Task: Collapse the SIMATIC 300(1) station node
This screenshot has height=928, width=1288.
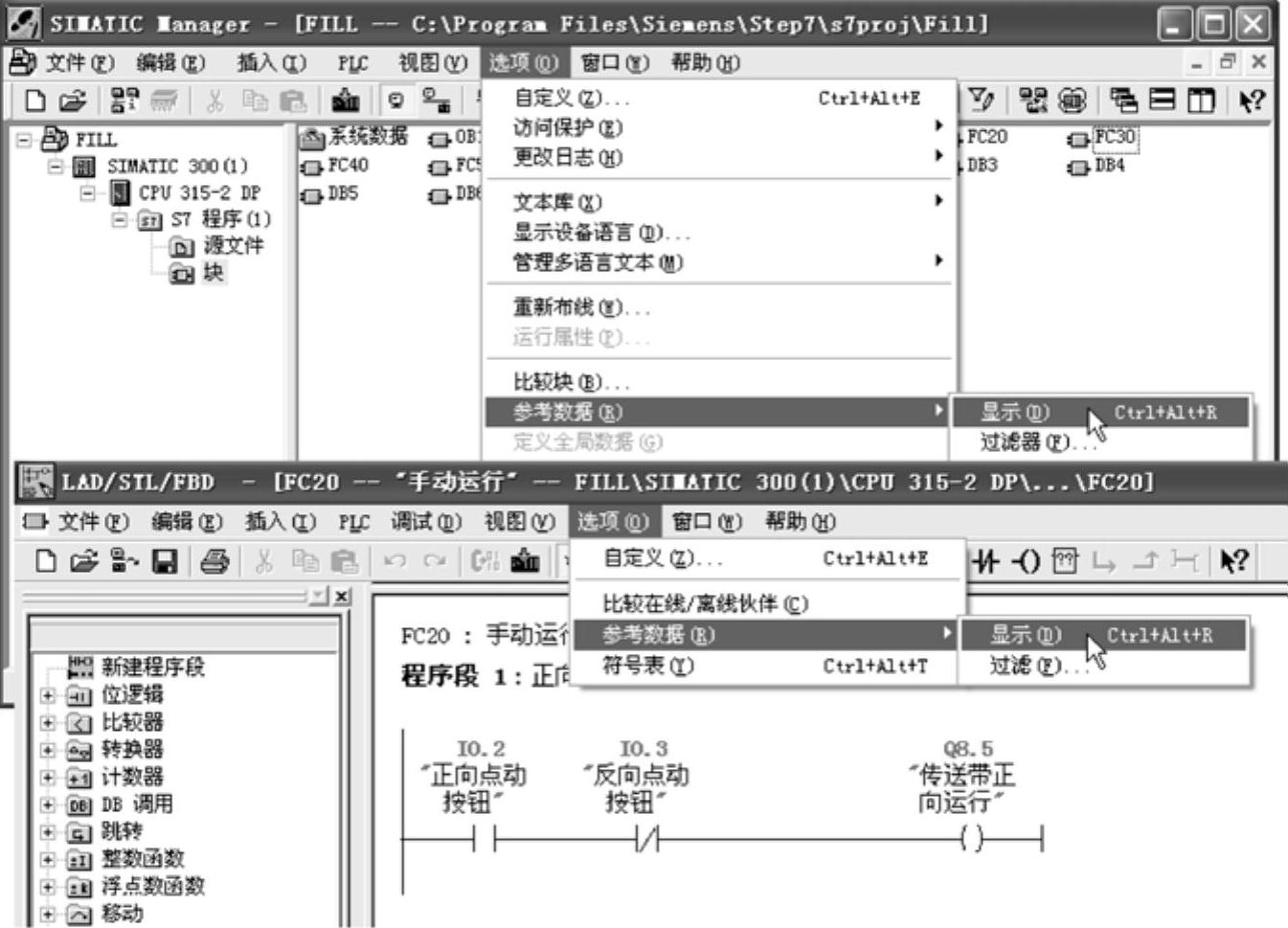Action: click(x=56, y=167)
